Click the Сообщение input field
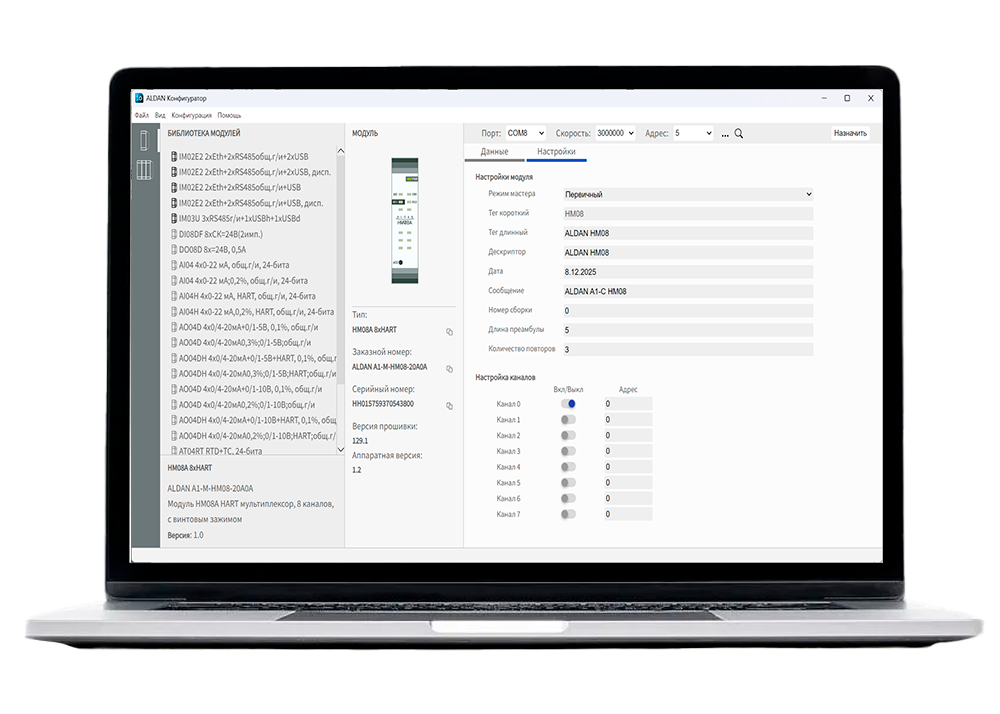Screen dimensions: 1000x714 coord(687,291)
